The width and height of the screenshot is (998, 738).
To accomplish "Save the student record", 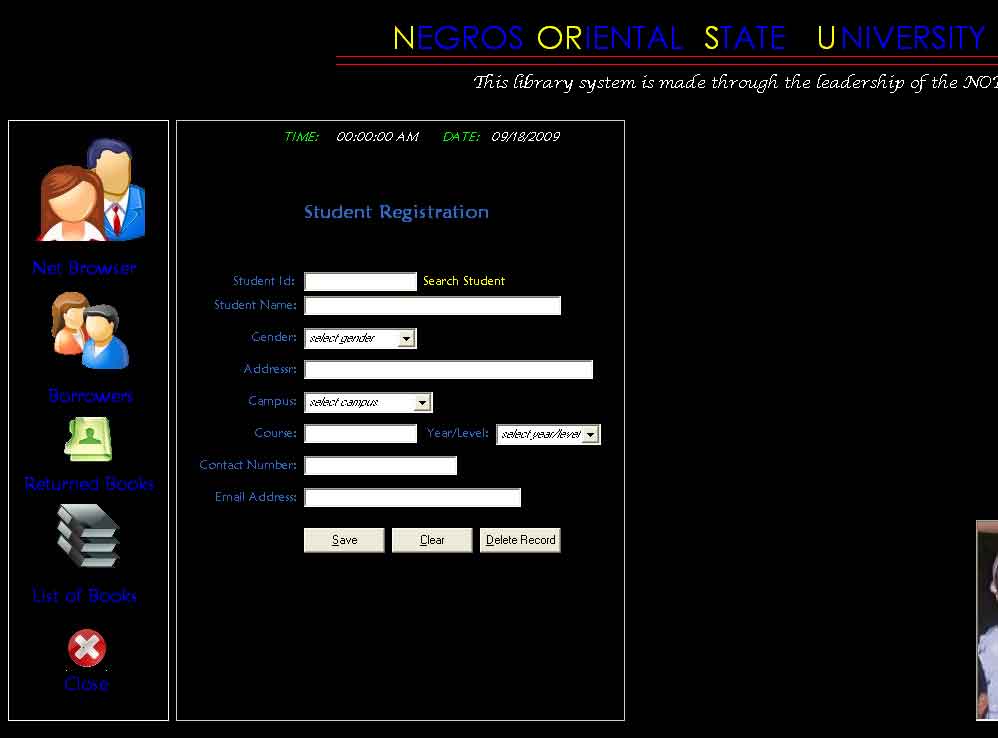I will click(344, 540).
